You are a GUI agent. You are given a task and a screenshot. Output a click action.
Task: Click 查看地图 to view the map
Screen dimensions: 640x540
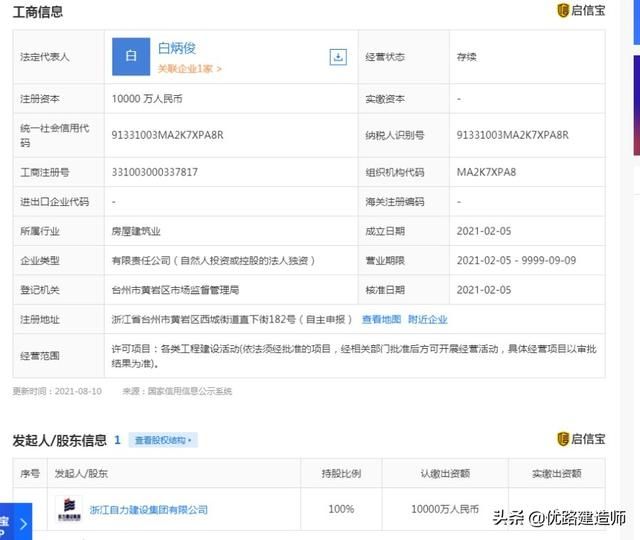point(381,319)
